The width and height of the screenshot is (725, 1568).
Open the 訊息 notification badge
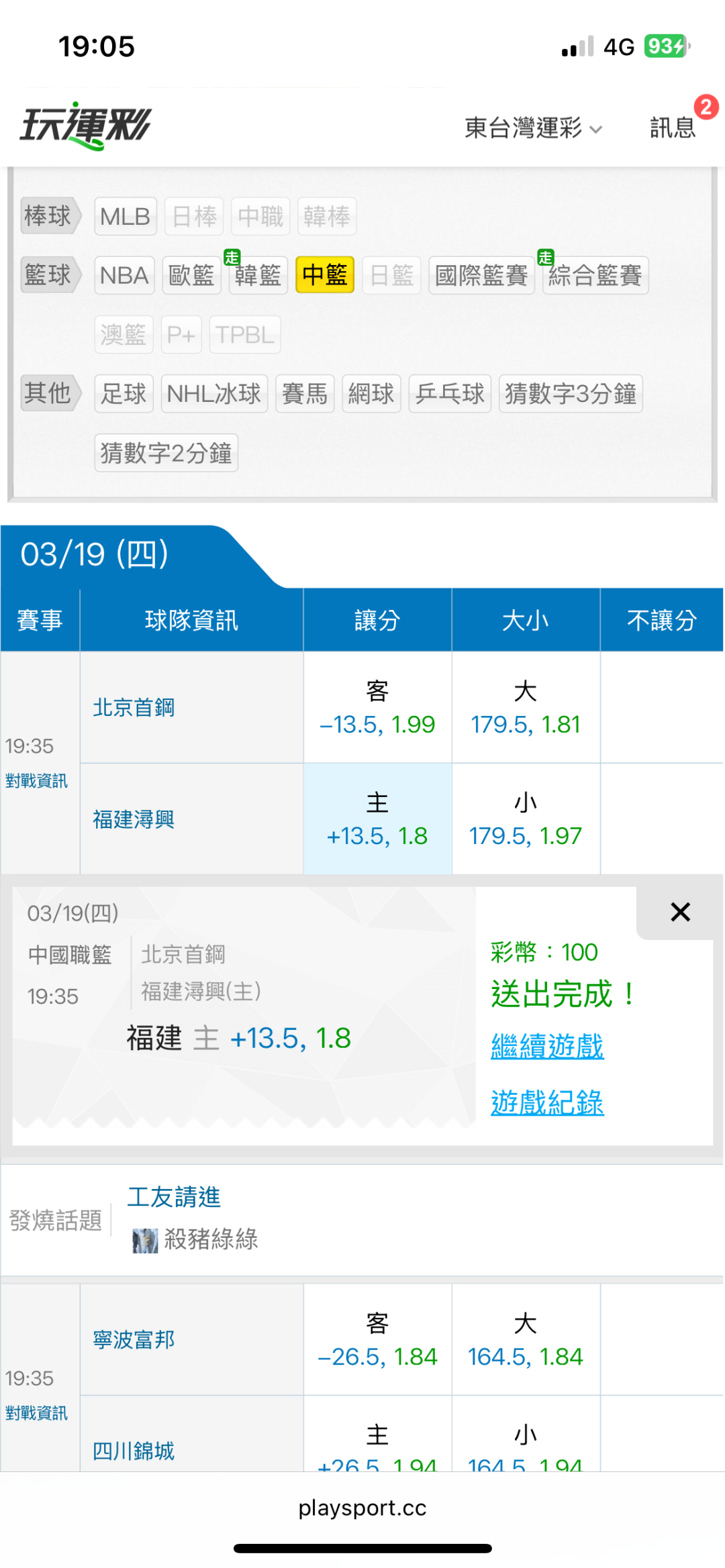click(705, 107)
